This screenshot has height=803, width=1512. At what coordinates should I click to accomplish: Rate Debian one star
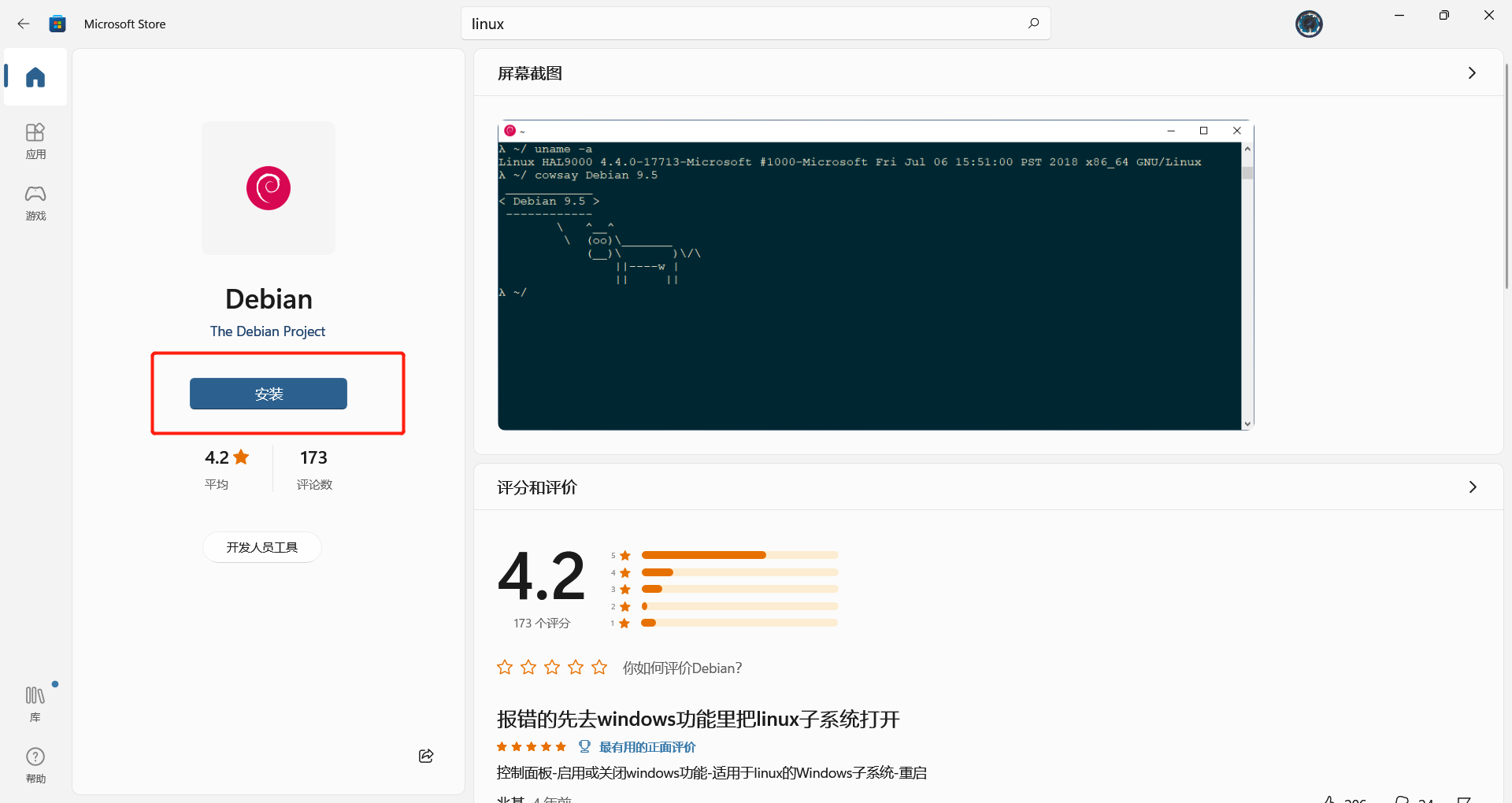click(505, 668)
